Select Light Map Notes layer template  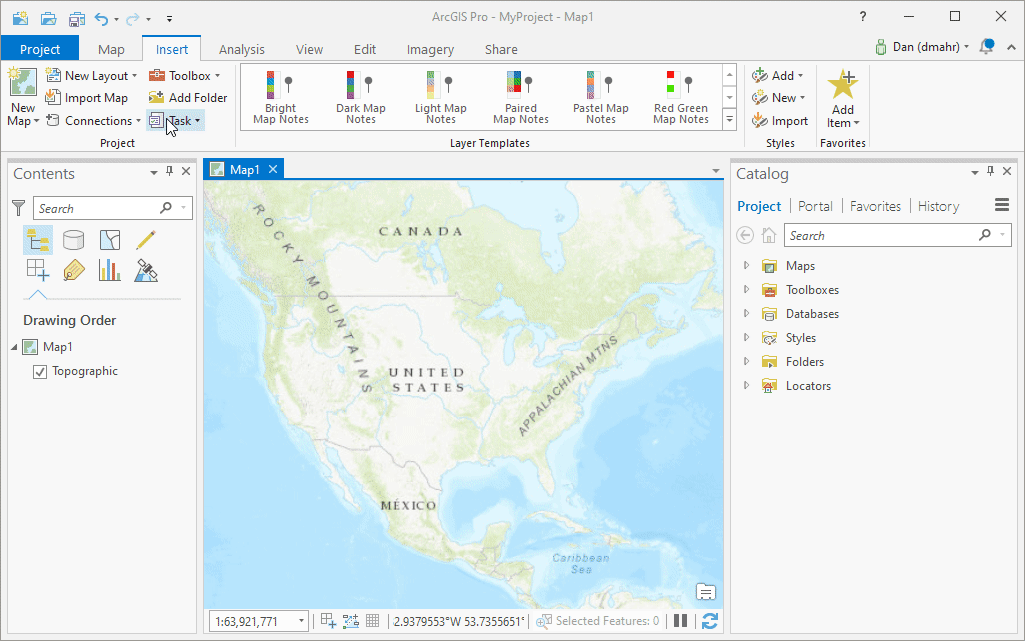click(441, 97)
